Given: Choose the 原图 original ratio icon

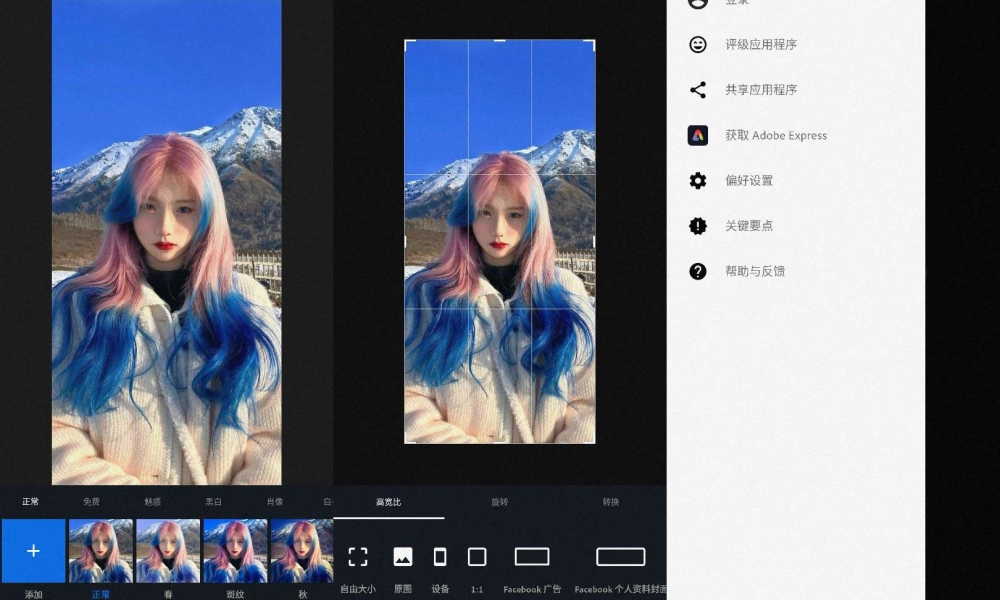Looking at the screenshot, I should click(403, 557).
